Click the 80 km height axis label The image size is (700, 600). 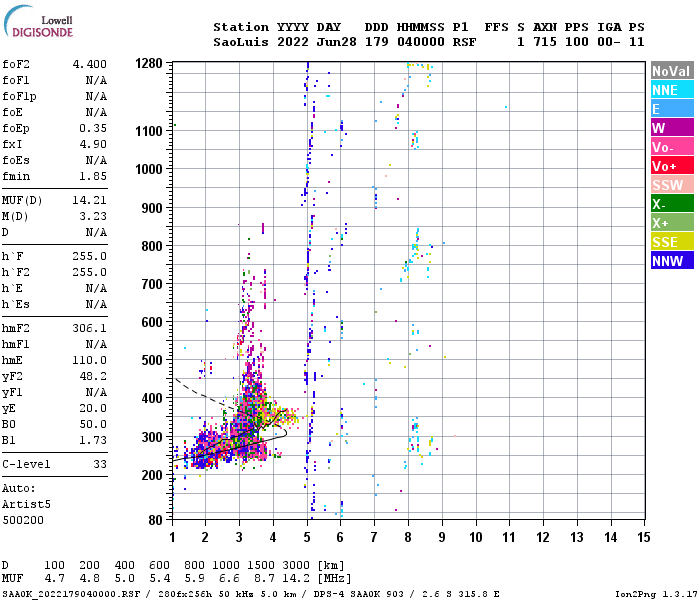[155, 520]
